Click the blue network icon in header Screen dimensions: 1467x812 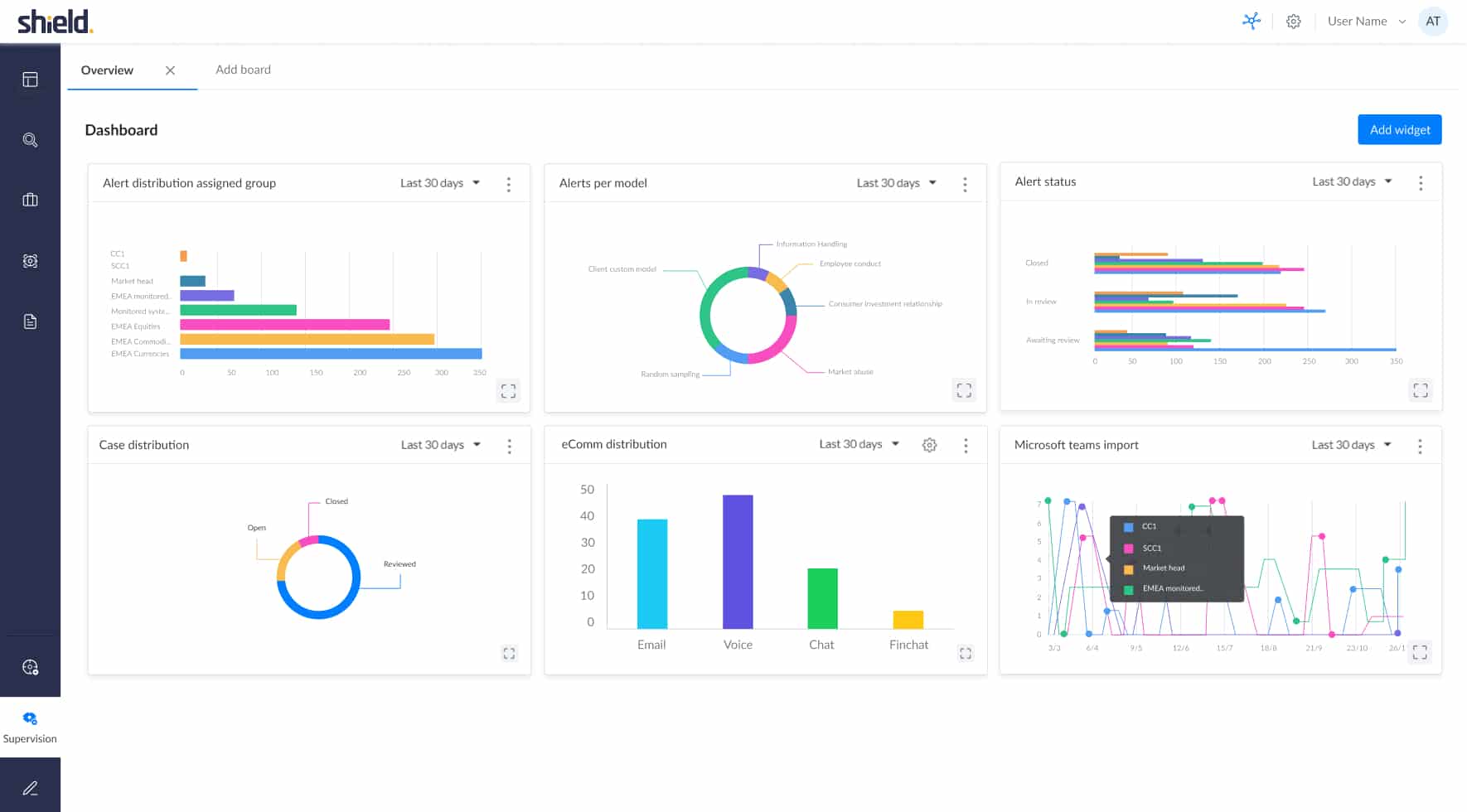pos(1251,22)
